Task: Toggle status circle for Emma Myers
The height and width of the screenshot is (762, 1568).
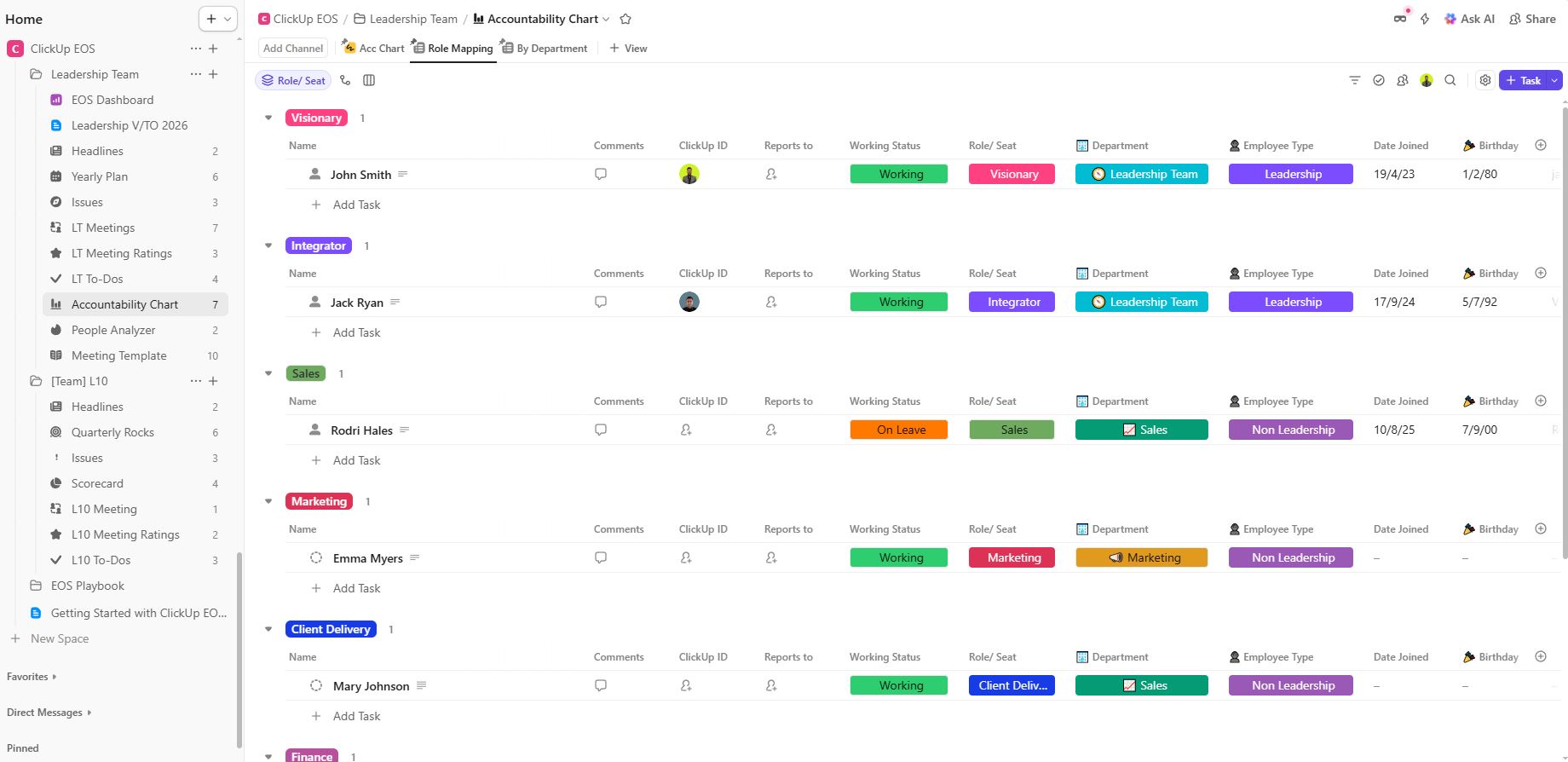Action: point(316,557)
